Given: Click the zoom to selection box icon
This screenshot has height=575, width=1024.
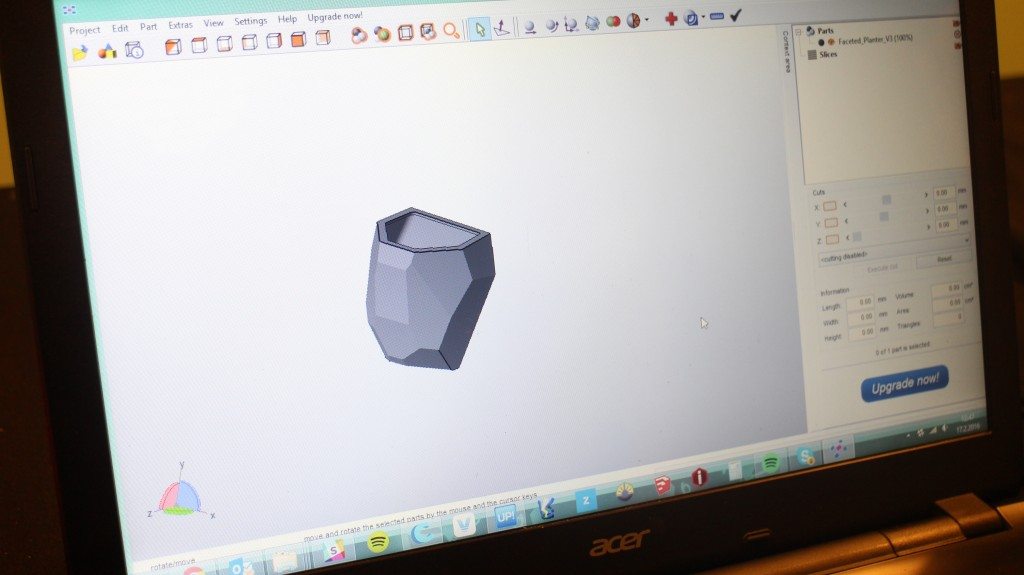Looking at the screenshot, I should coord(428,31).
